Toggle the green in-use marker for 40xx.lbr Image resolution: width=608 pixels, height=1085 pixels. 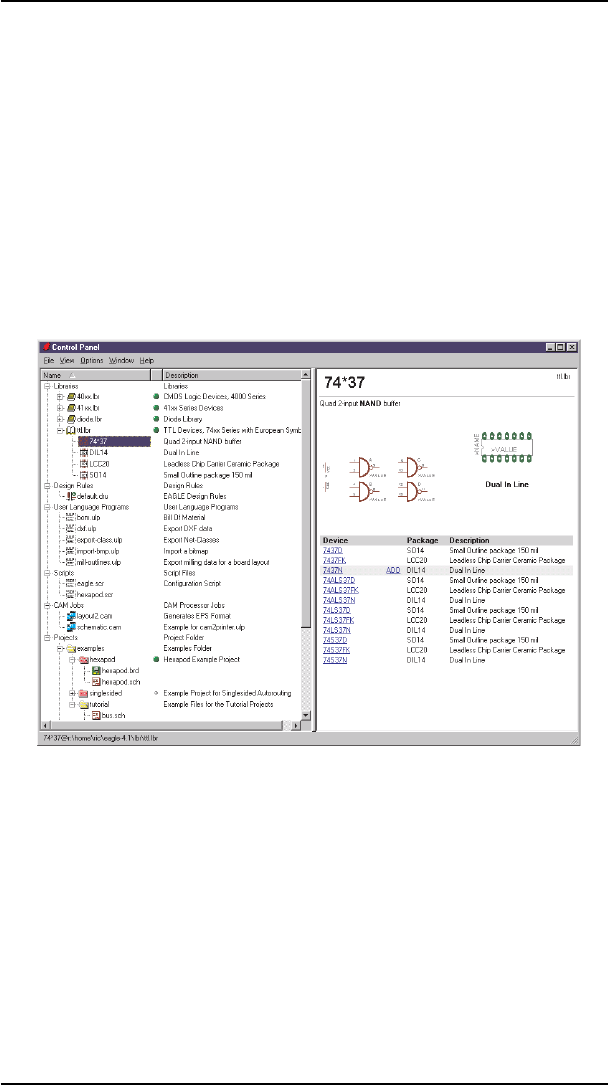coord(156,397)
